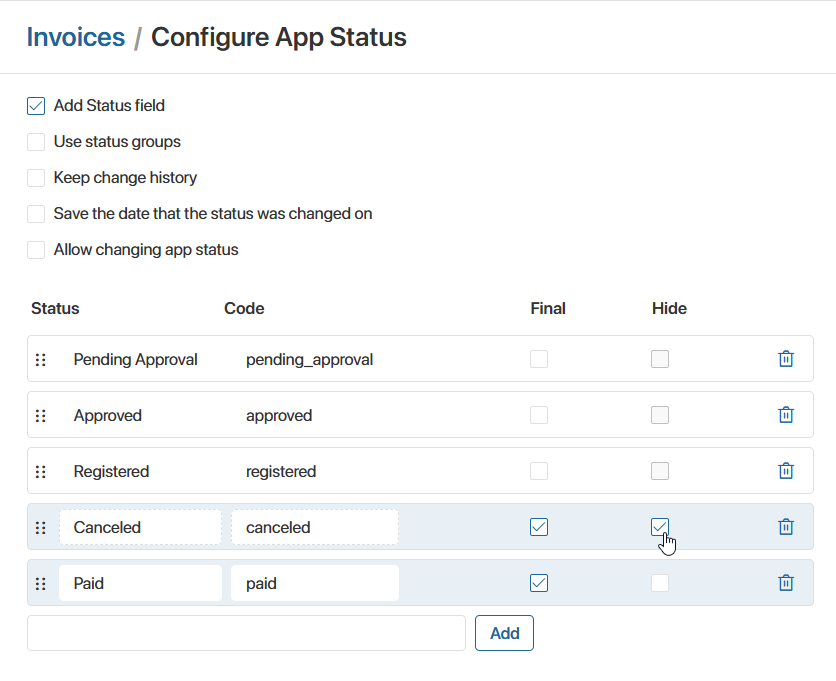Enable Use status groups
This screenshot has height=681, width=836.
(36, 142)
